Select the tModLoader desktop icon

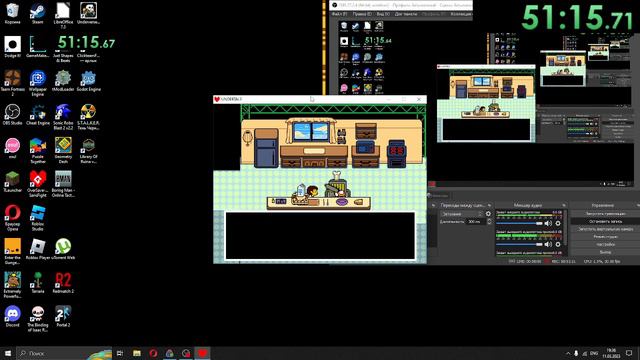click(63, 80)
